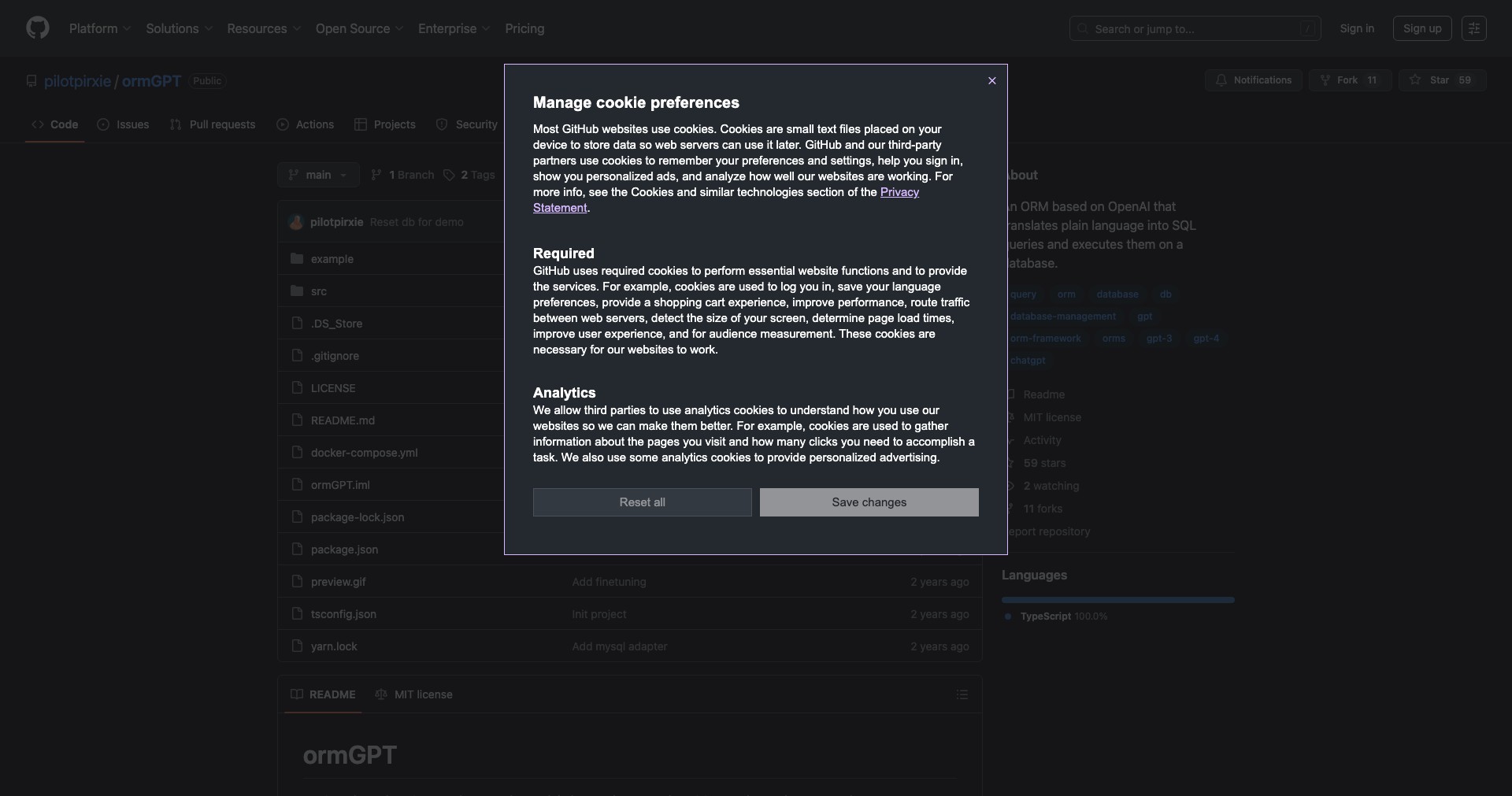The height and width of the screenshot is (796, 1512).
Task: Expand the Solutions menu
Action: click(x=179, y=28)
